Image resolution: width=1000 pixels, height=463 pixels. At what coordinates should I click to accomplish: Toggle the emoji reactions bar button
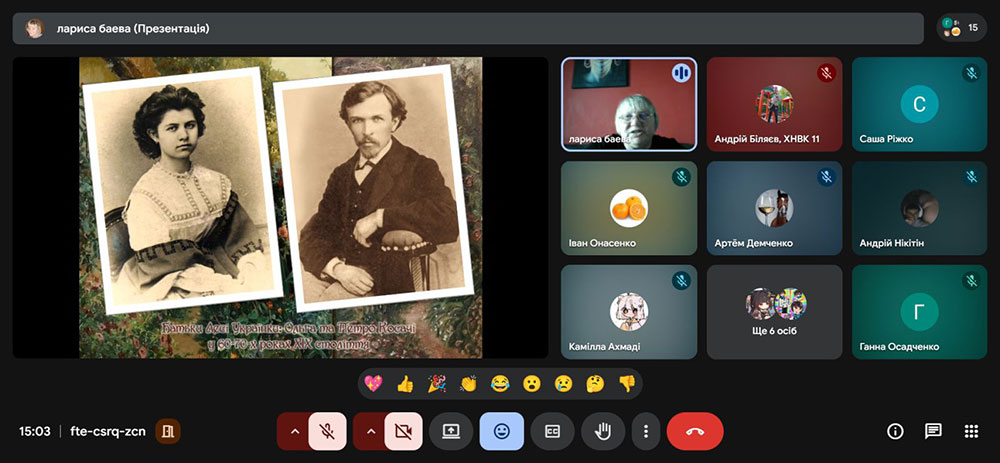tap(501, 431)
